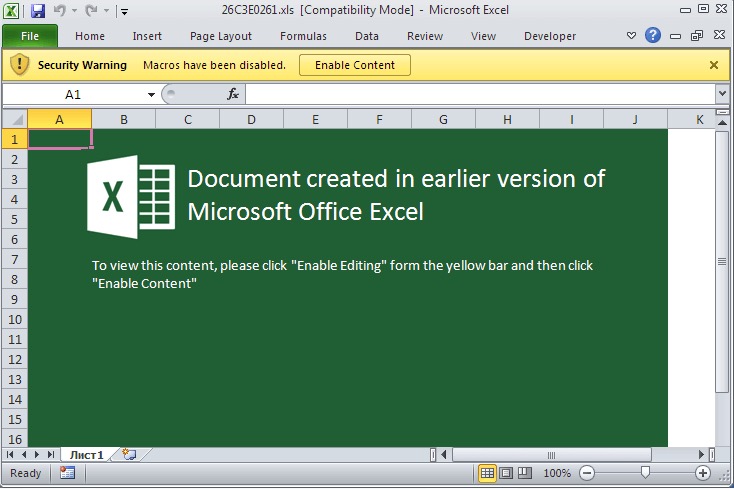Image resolution: width=734 pixels, height=489 pixels.
Task: Select column D header
Action: pyautogui.click(x=251, y=119)
